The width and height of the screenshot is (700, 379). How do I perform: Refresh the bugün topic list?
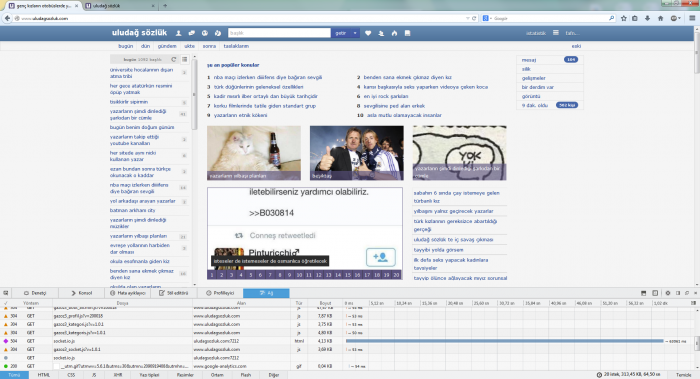[174, 59]
